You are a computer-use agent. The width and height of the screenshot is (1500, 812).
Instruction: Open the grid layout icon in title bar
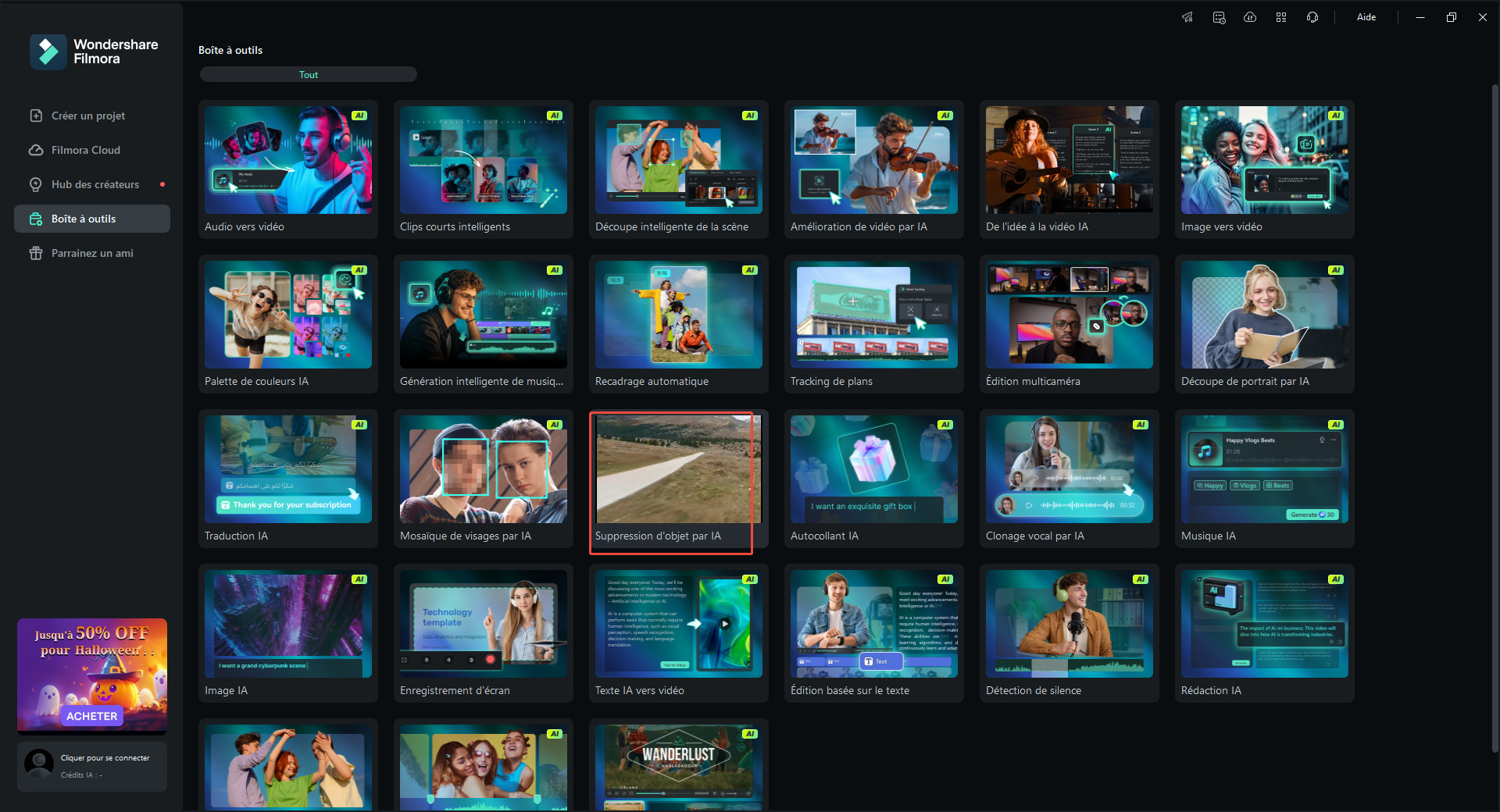click(1281, 17)
